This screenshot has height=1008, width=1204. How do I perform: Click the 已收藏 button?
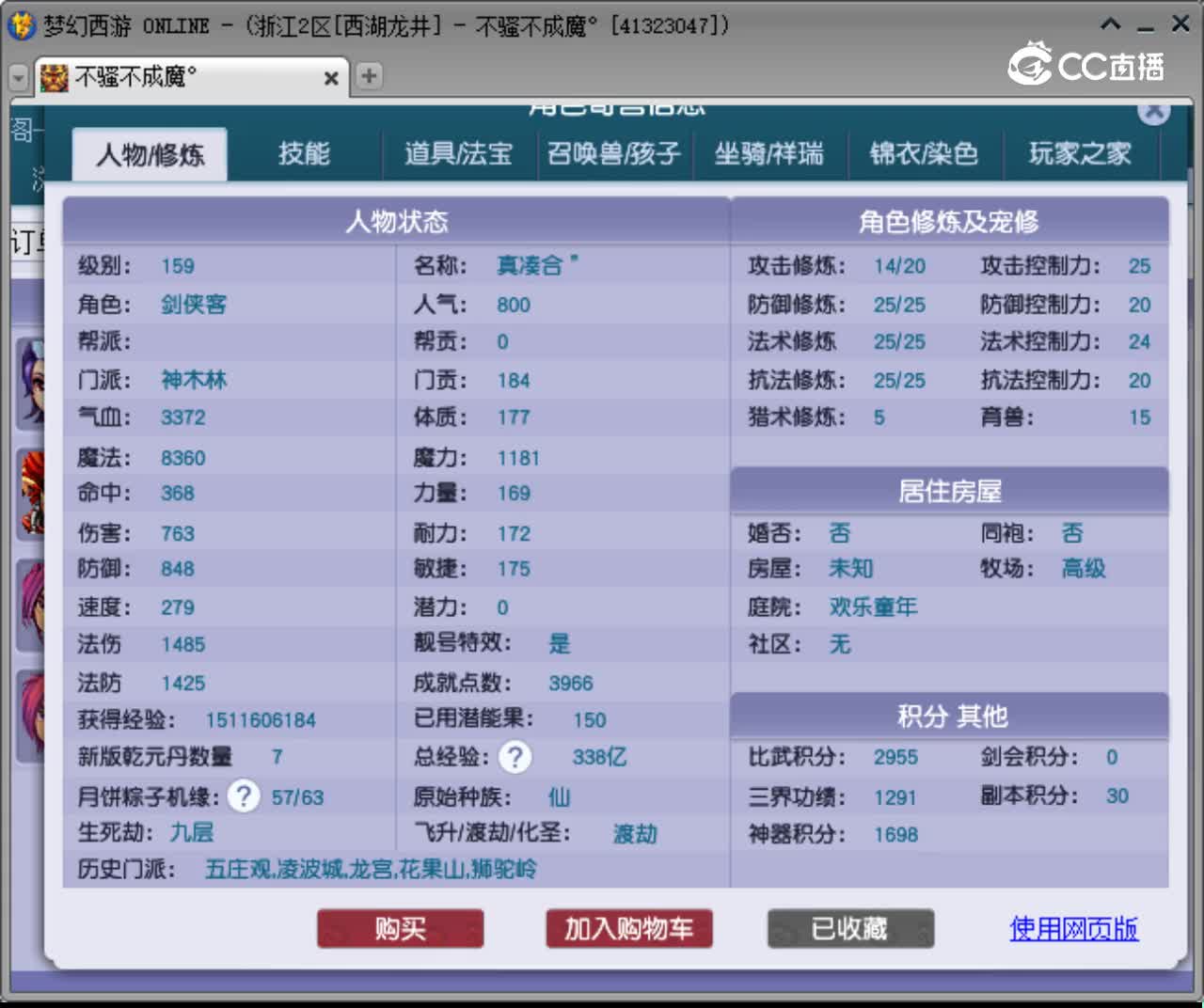point(850,929)
